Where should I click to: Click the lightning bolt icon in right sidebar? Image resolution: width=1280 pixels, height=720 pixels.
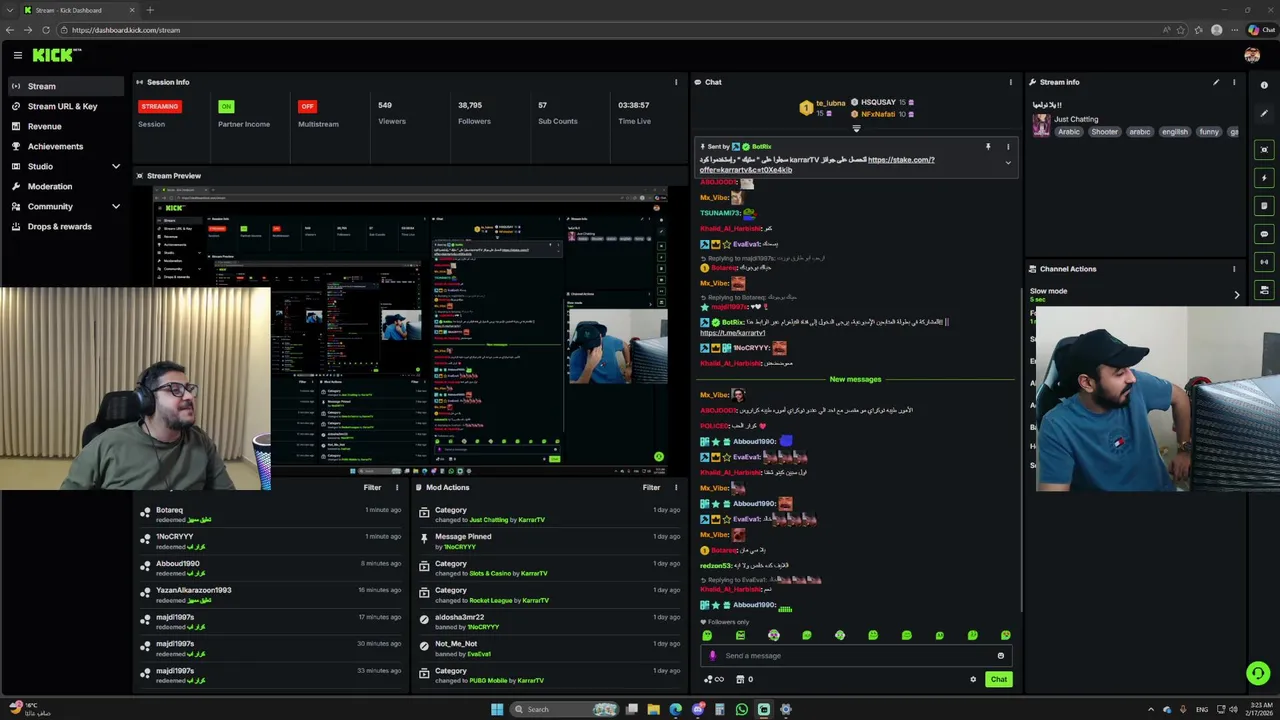[1264, 178]
